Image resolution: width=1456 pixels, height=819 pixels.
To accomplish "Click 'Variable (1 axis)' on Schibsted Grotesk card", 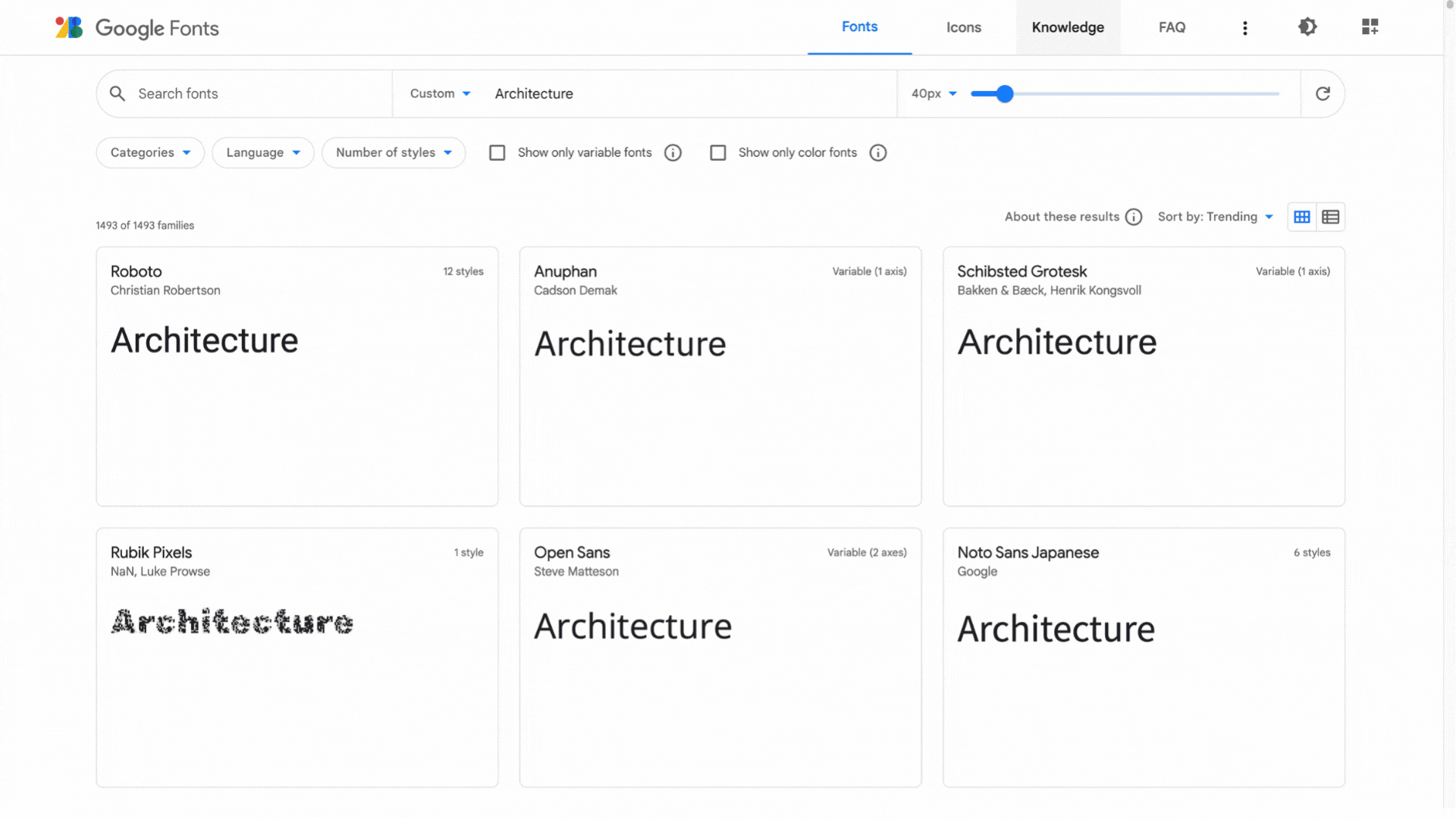I will coord(1292,271).
